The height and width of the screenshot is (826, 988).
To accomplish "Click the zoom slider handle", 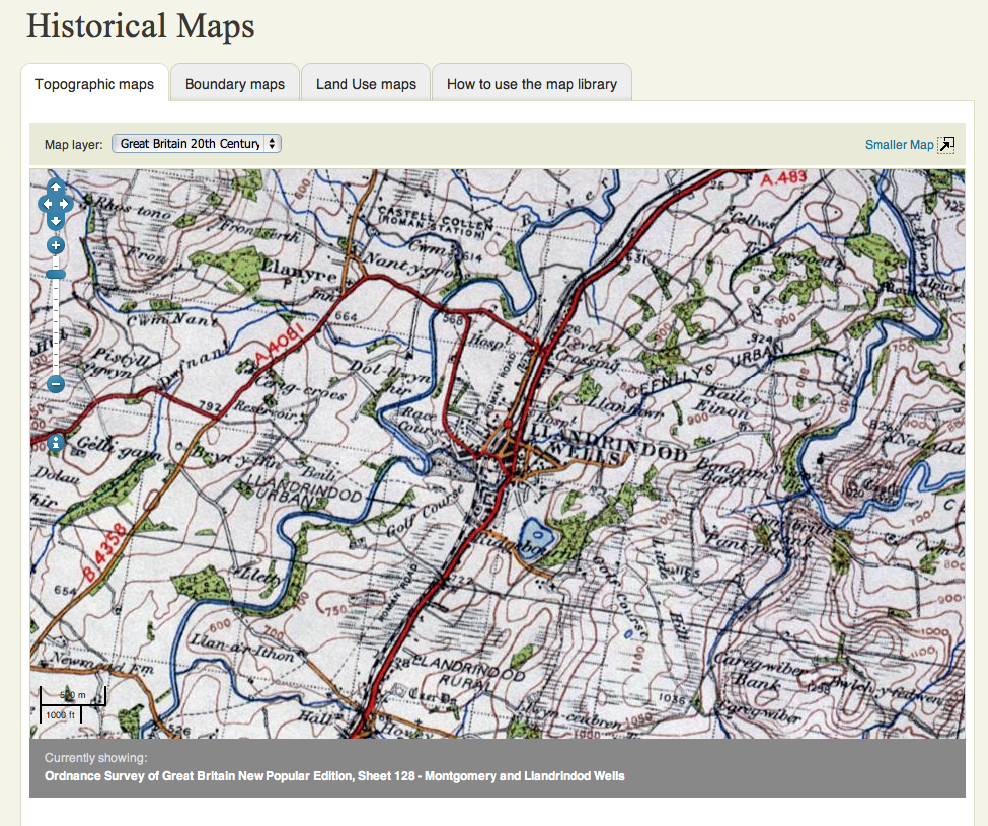I will (56, 274).
